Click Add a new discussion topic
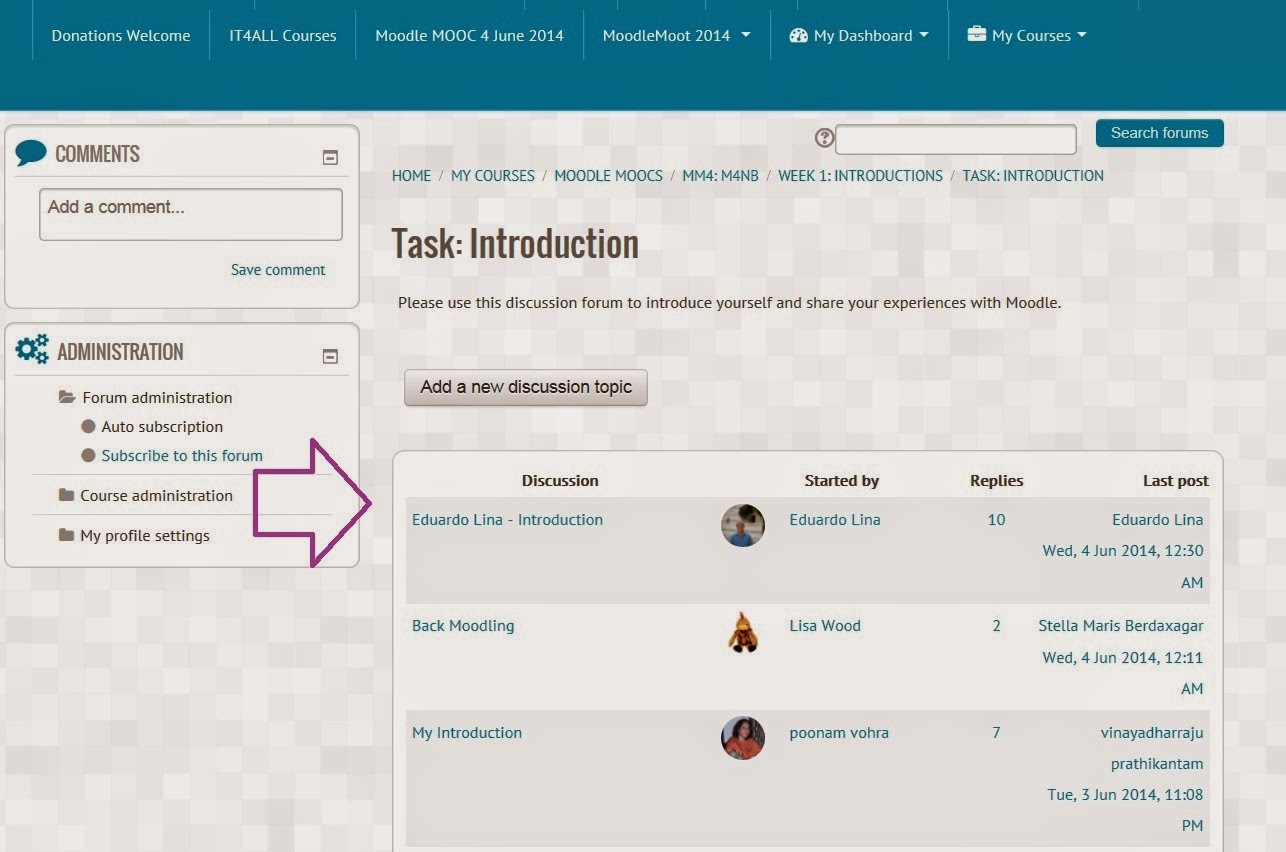The height and width of the screenshot is (852, 1286). [525, 387]
